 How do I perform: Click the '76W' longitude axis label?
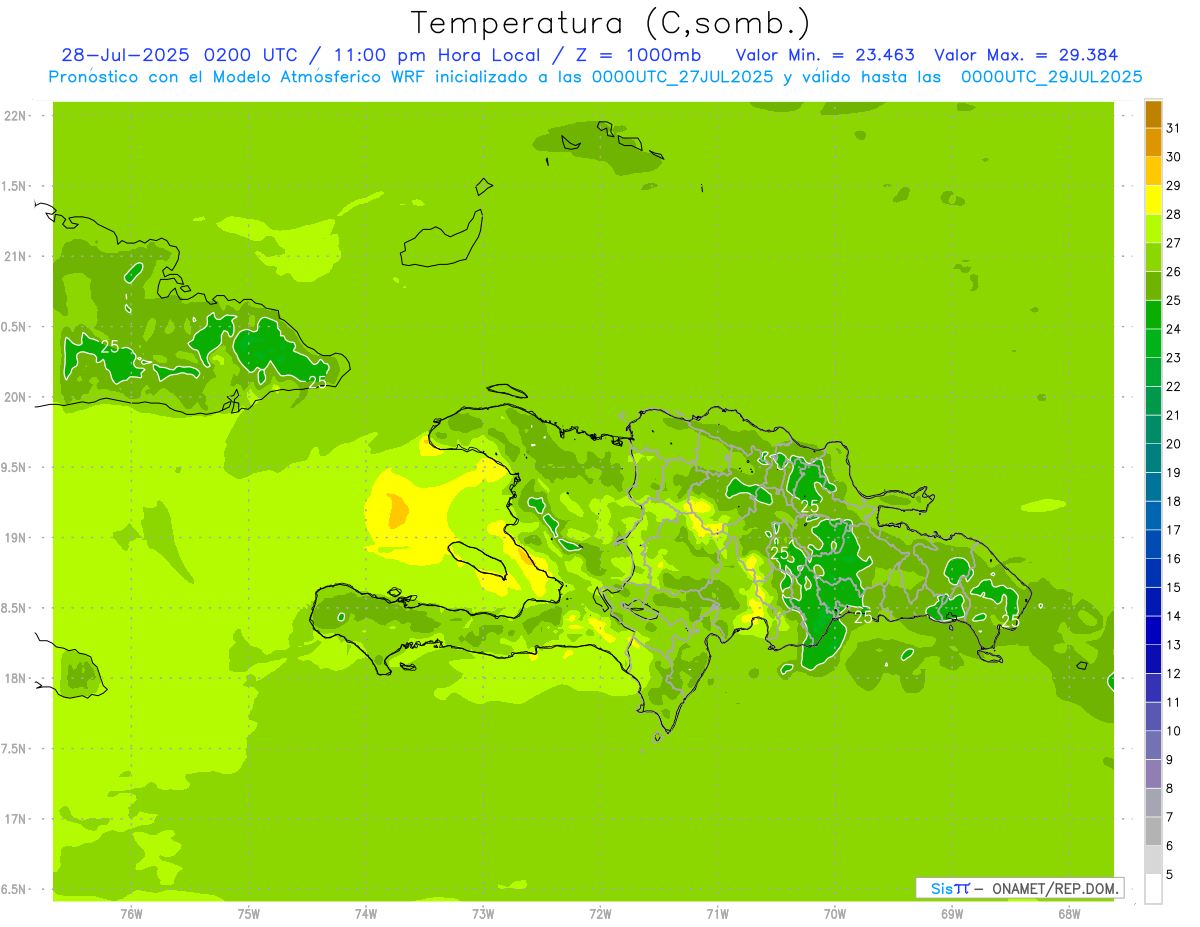(x=131, y=914)
